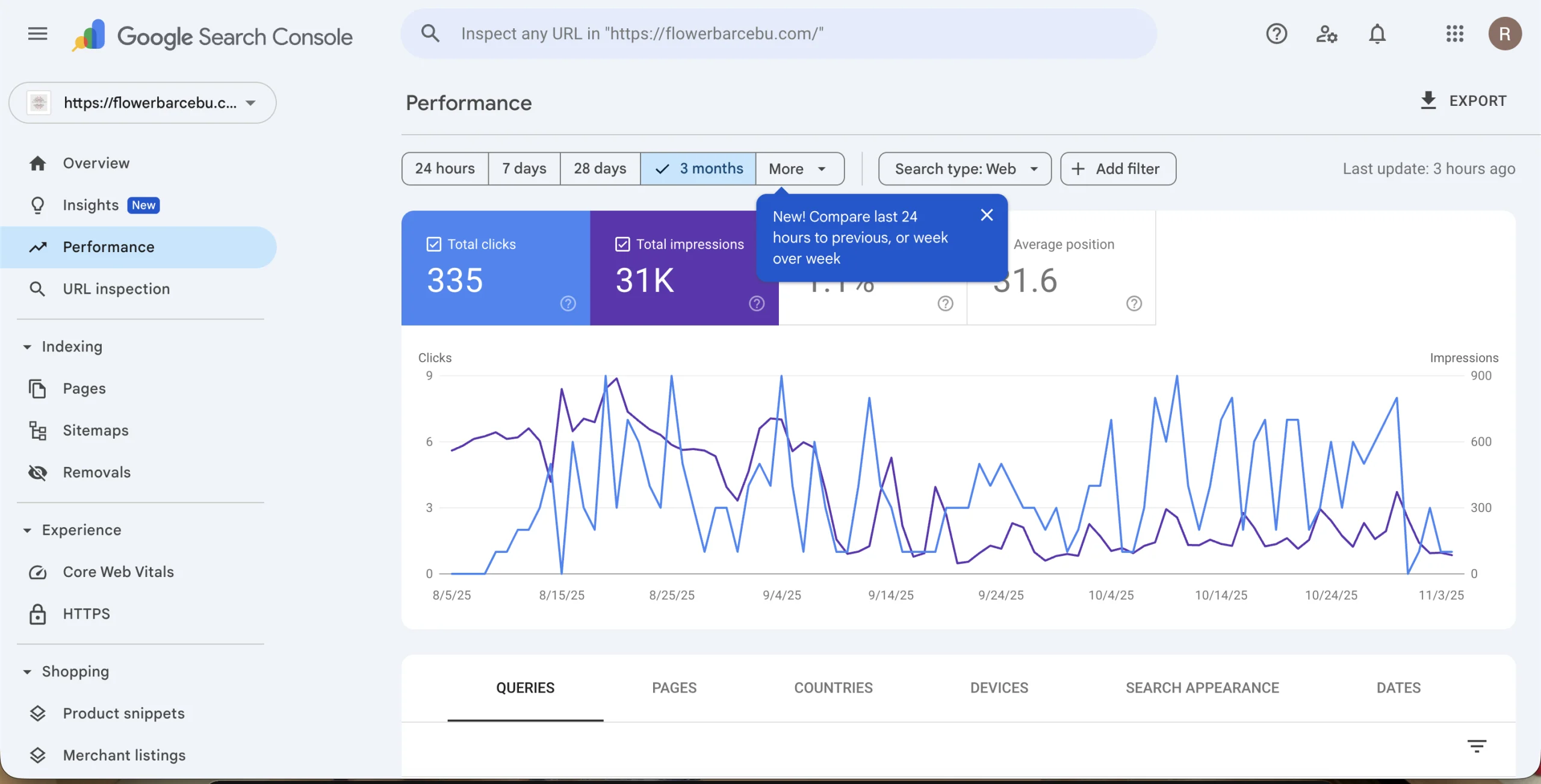Switch to the Pages tab
Viewport: 1541px width, 784px height.
pyautogui.click(x=674, y=688)
